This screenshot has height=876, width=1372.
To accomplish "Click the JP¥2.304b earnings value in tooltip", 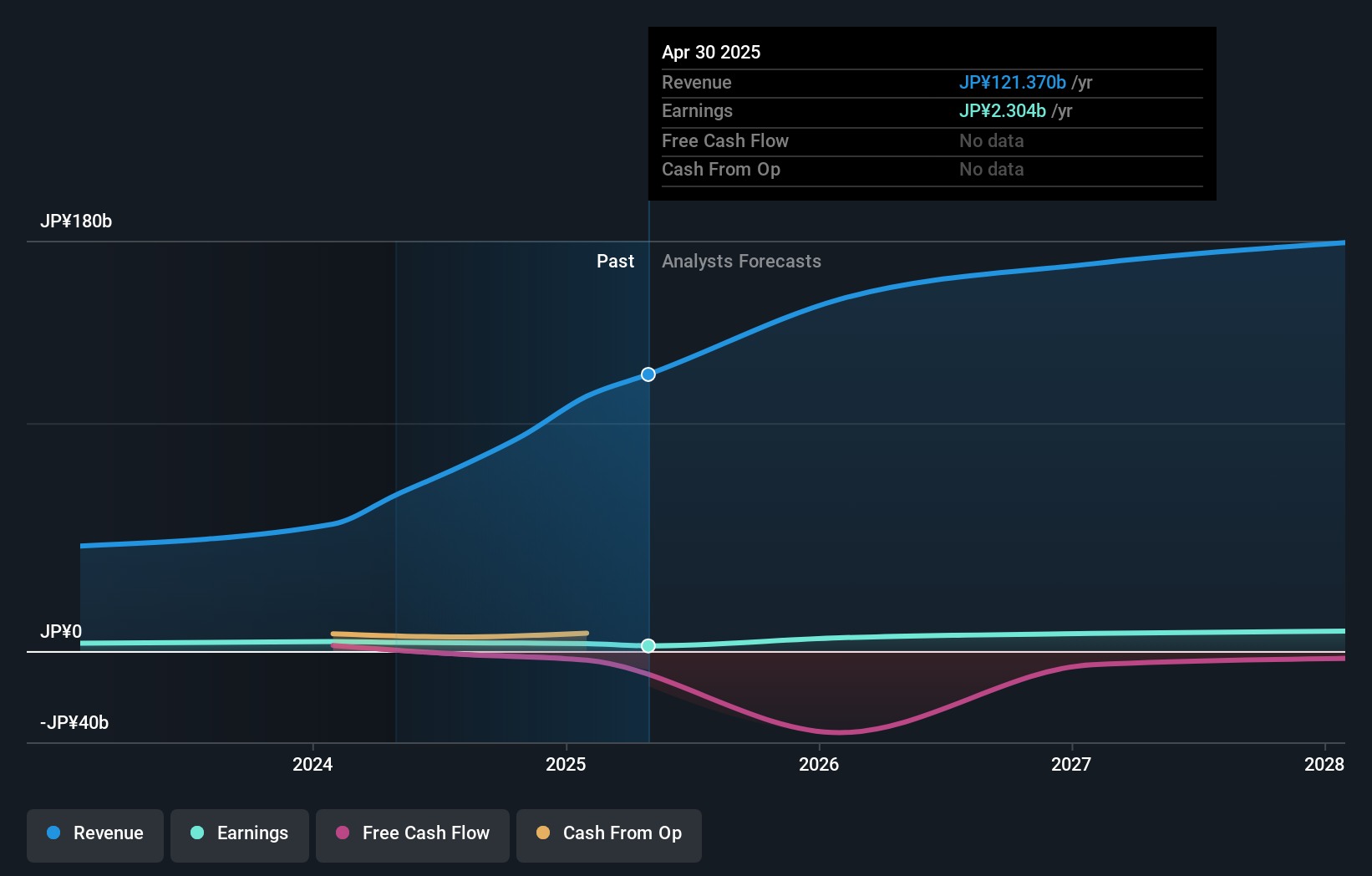I will click(x=1002, y=110).
